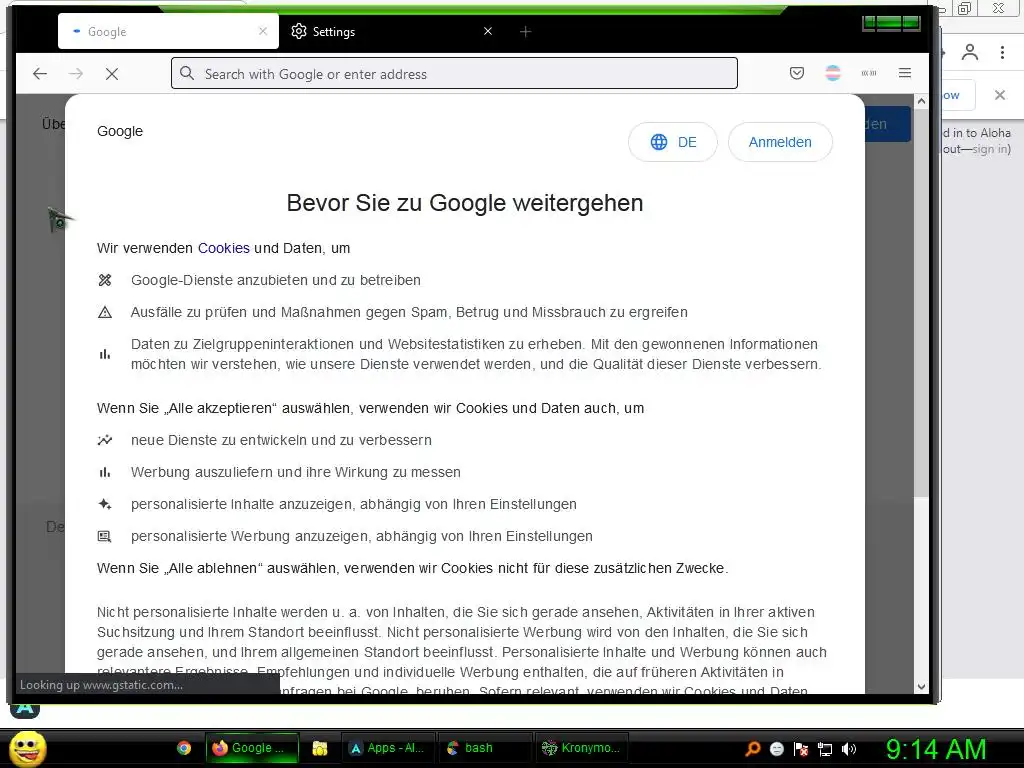Click the forward navigation arrow
The image size is (1024, 768).
pyautogui.click(x=76, y=74)
